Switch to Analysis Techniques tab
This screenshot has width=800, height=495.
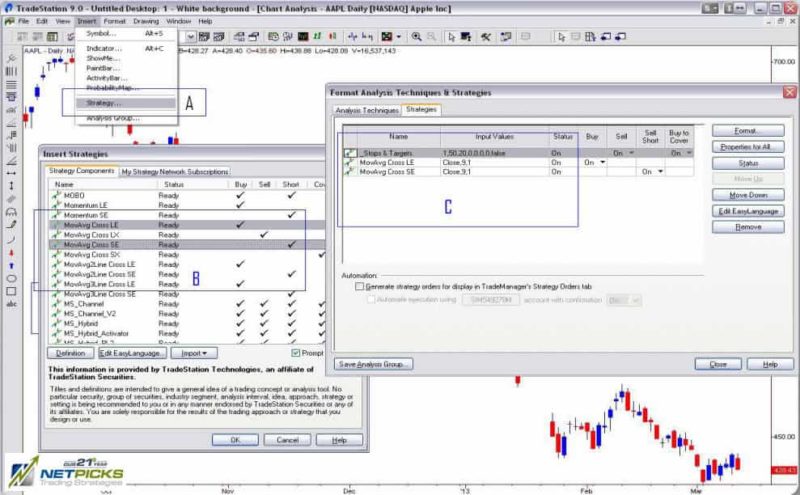pyautogui.click(x=367, y=110)
